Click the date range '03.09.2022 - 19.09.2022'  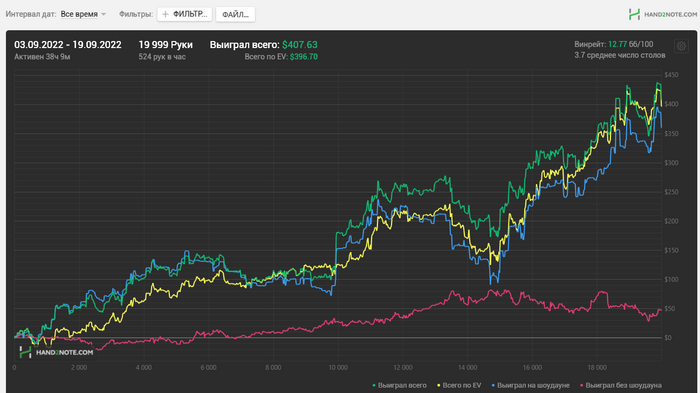coord(68,45)
